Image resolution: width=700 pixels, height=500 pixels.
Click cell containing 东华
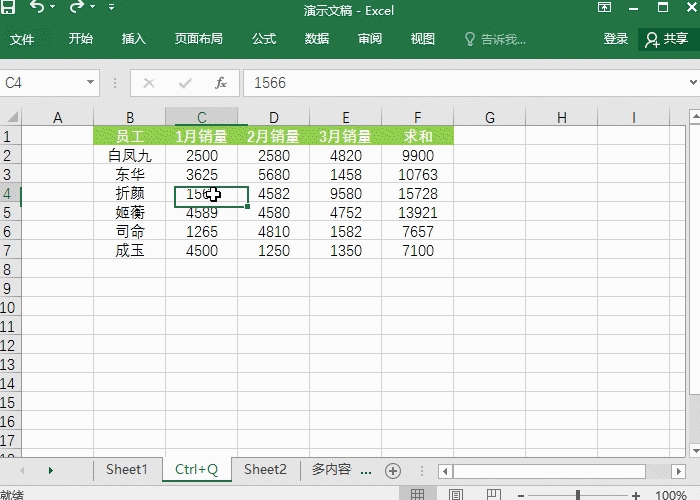click(x=129, y=175)
